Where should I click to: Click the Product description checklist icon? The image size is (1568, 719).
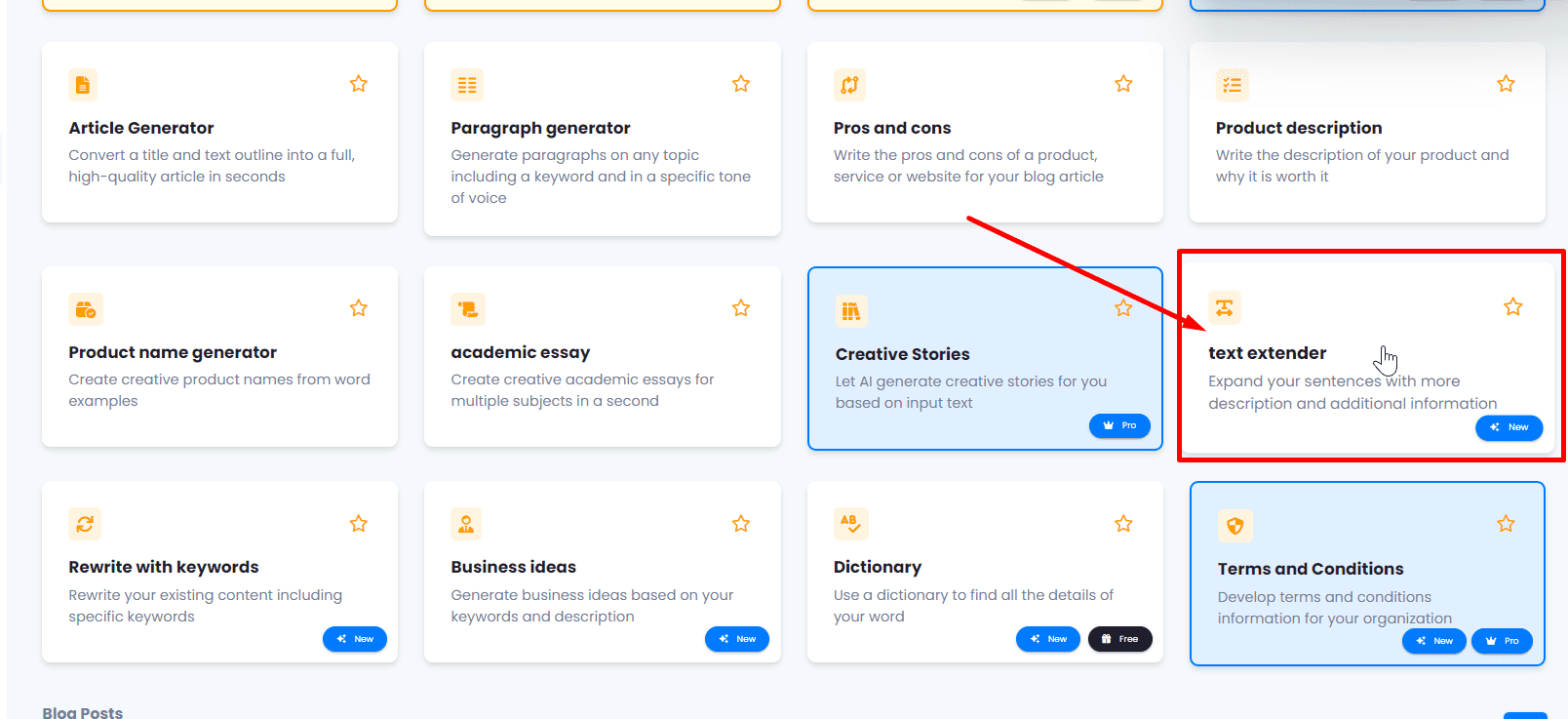pyautogui.click(x=1233, y=85)
